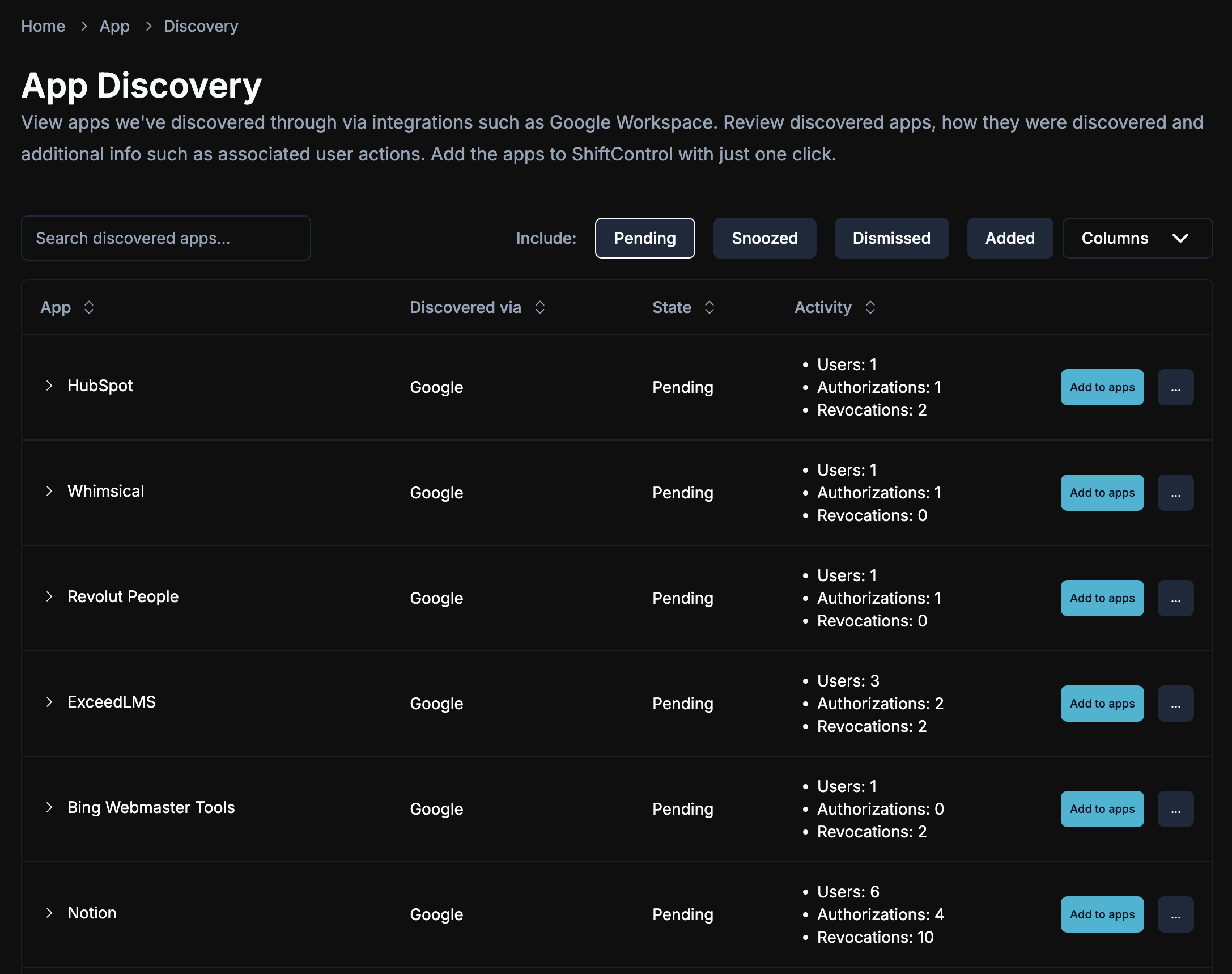Navigate to App breadcrumb

tap(114, 26)
